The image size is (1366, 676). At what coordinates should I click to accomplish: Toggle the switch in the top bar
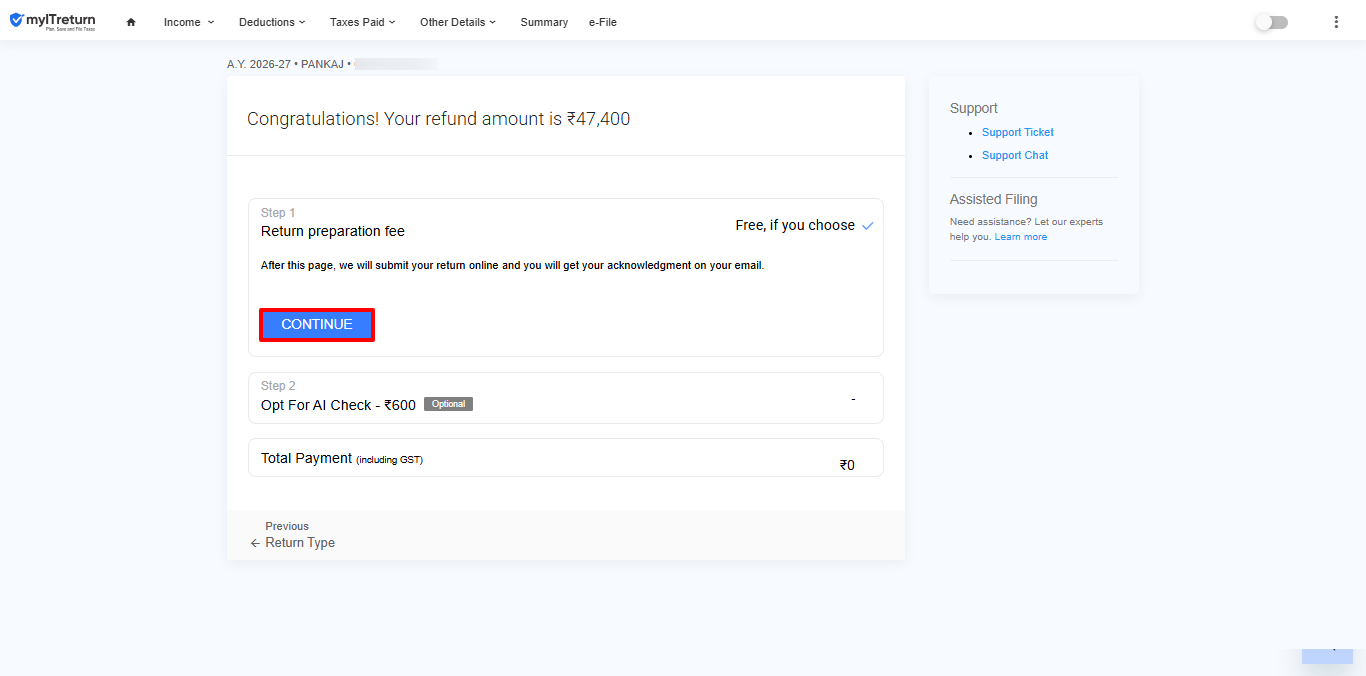point(1272,22)
